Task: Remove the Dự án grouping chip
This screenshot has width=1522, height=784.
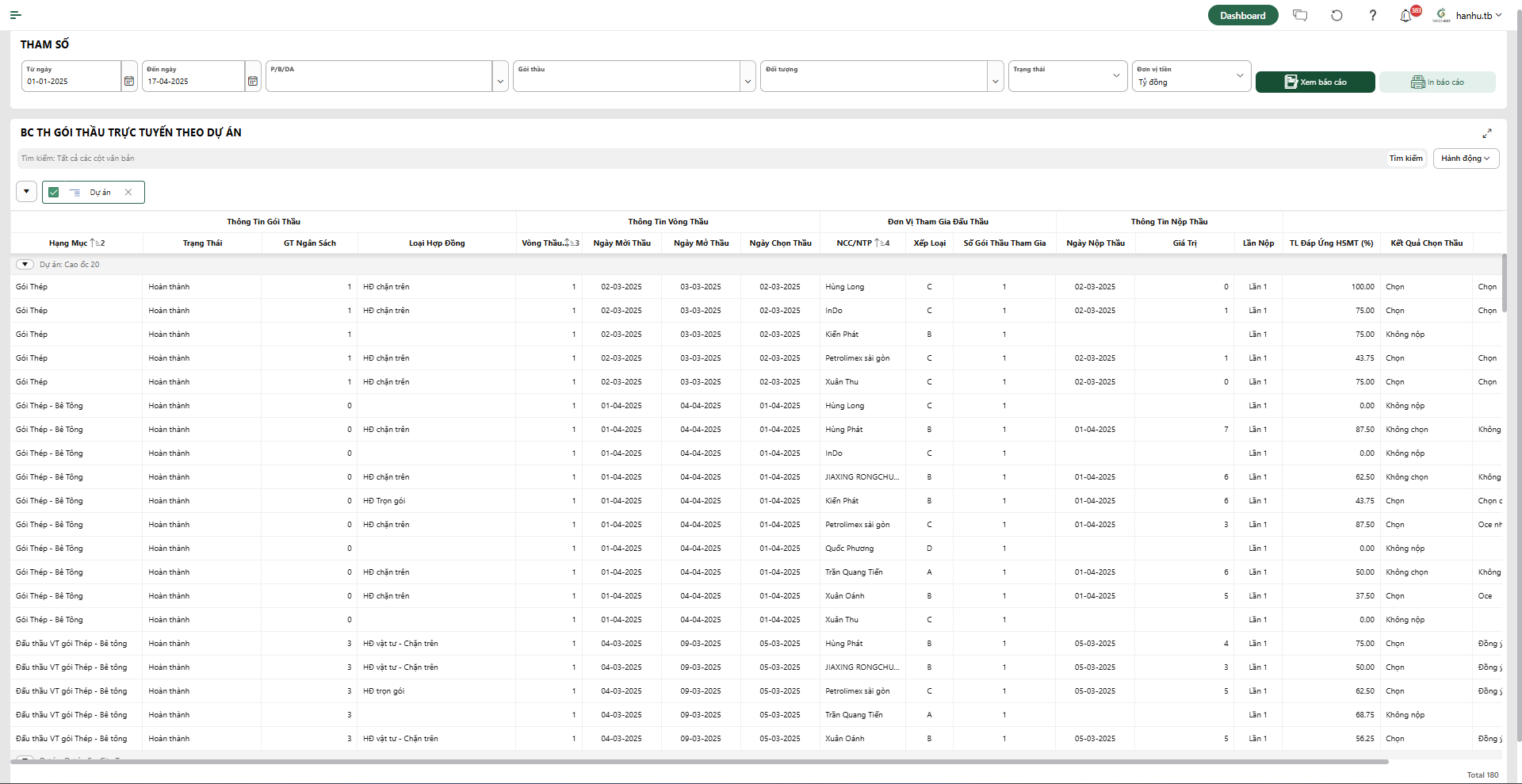Action: click(x=128, y=193)
